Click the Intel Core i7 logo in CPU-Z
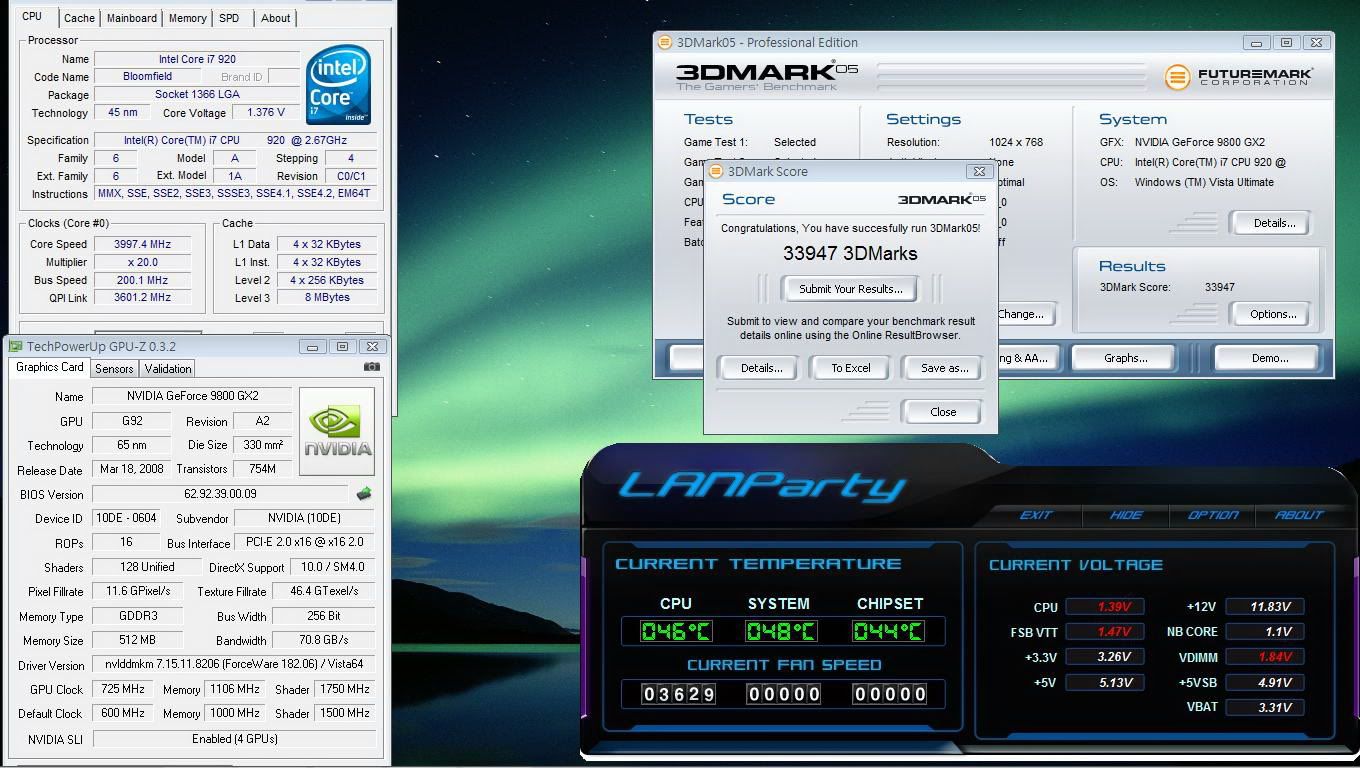1360x768 pixels. pyautogui.click(x=338, y=85)
